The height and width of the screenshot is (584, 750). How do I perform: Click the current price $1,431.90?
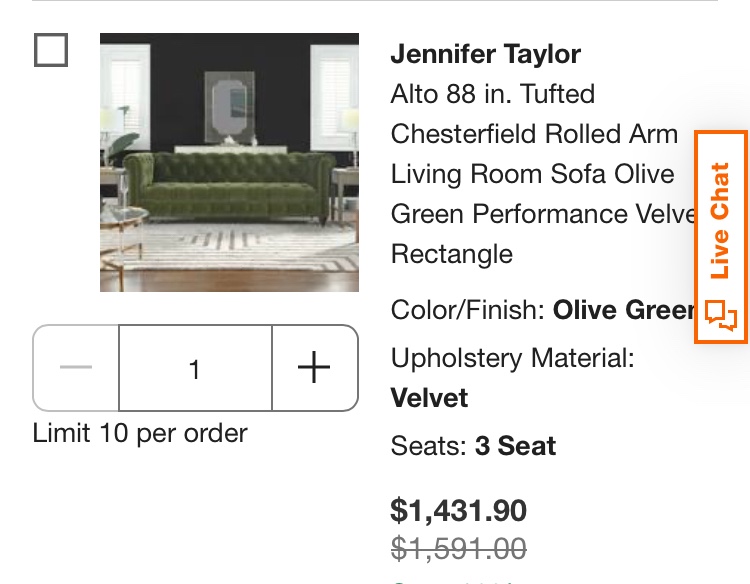click(x=459, y=510)
